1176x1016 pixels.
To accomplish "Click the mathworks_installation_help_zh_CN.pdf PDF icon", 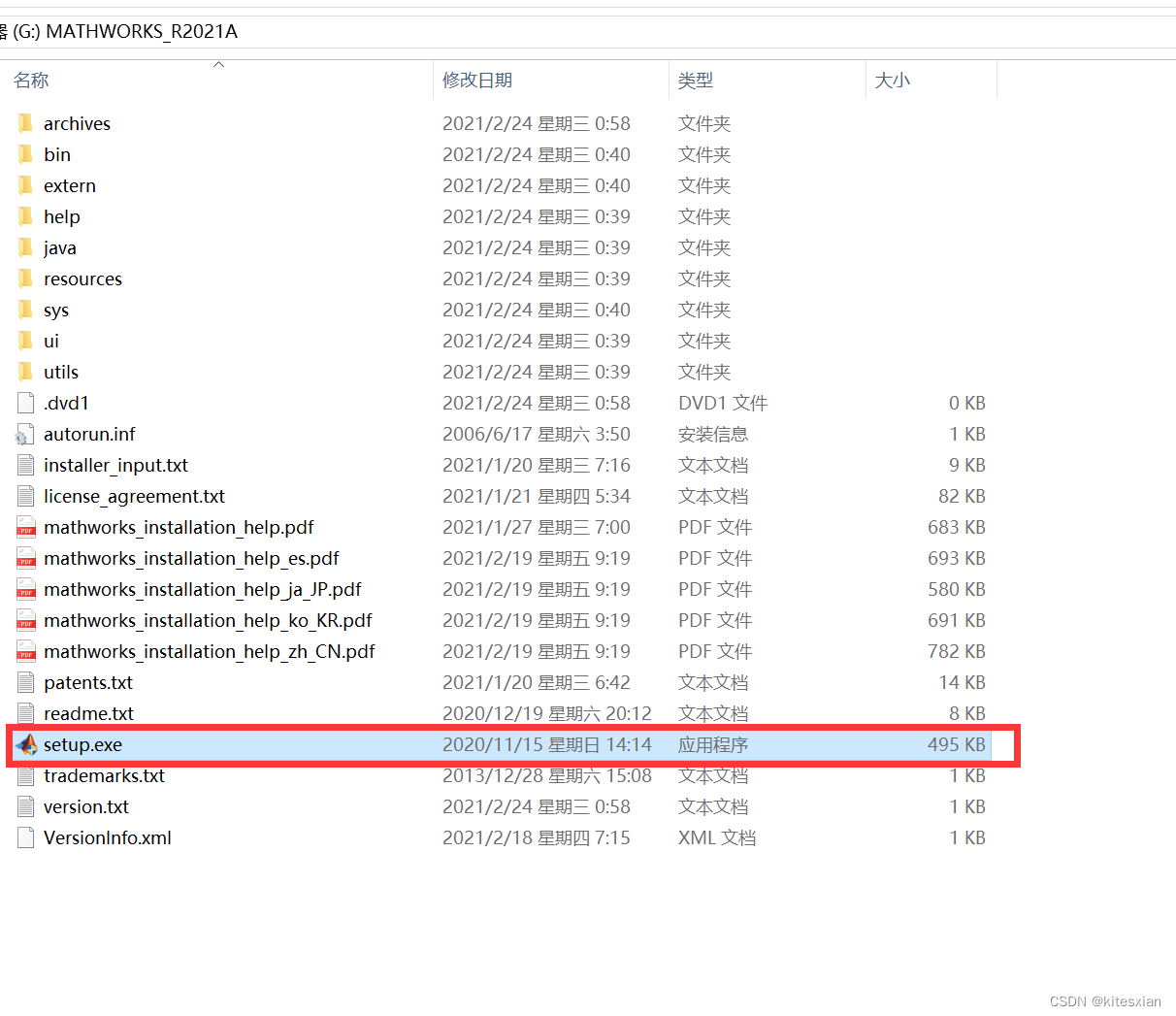I will pos(26,651).
